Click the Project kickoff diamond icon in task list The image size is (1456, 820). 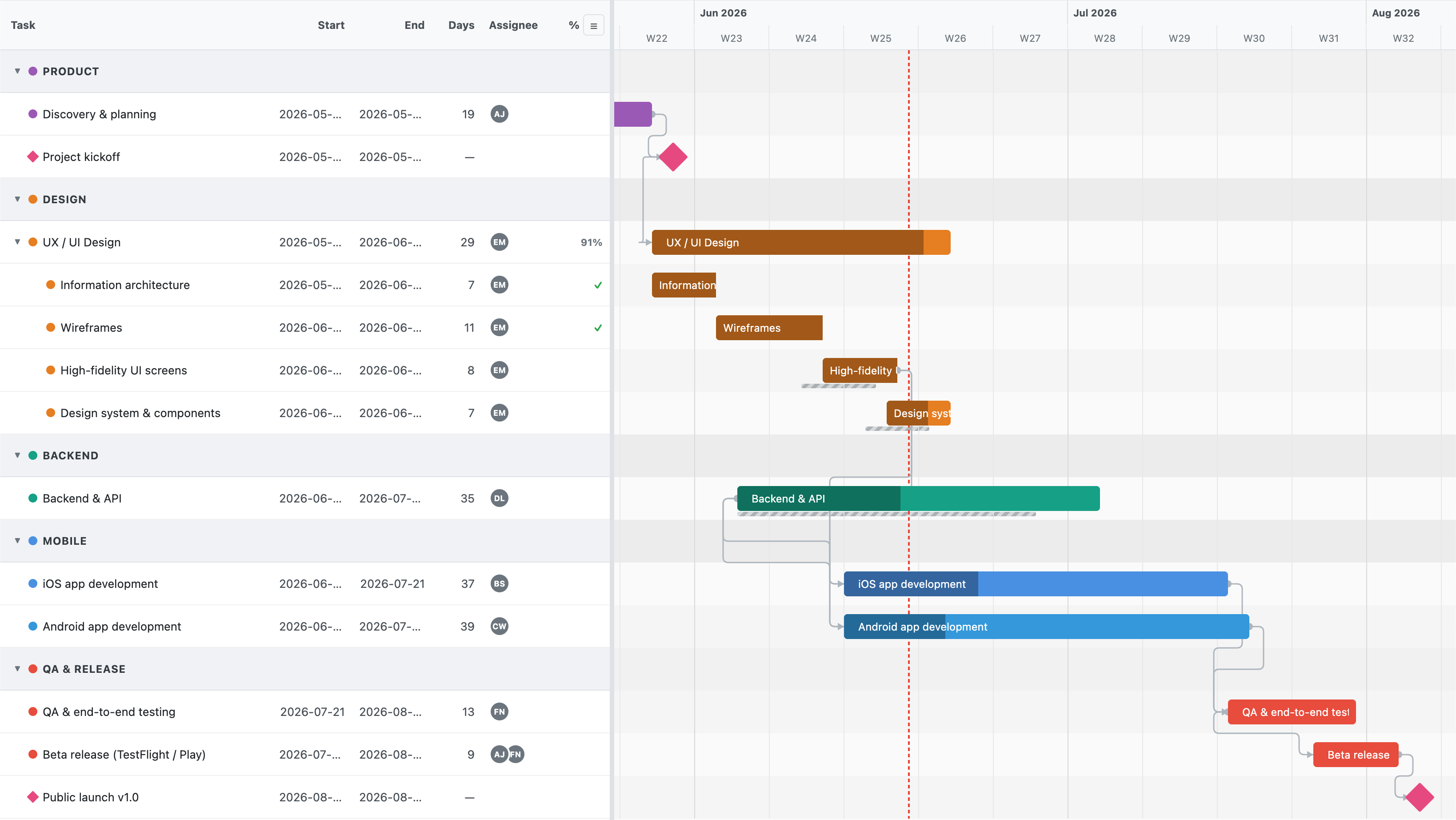click(33, 157)
